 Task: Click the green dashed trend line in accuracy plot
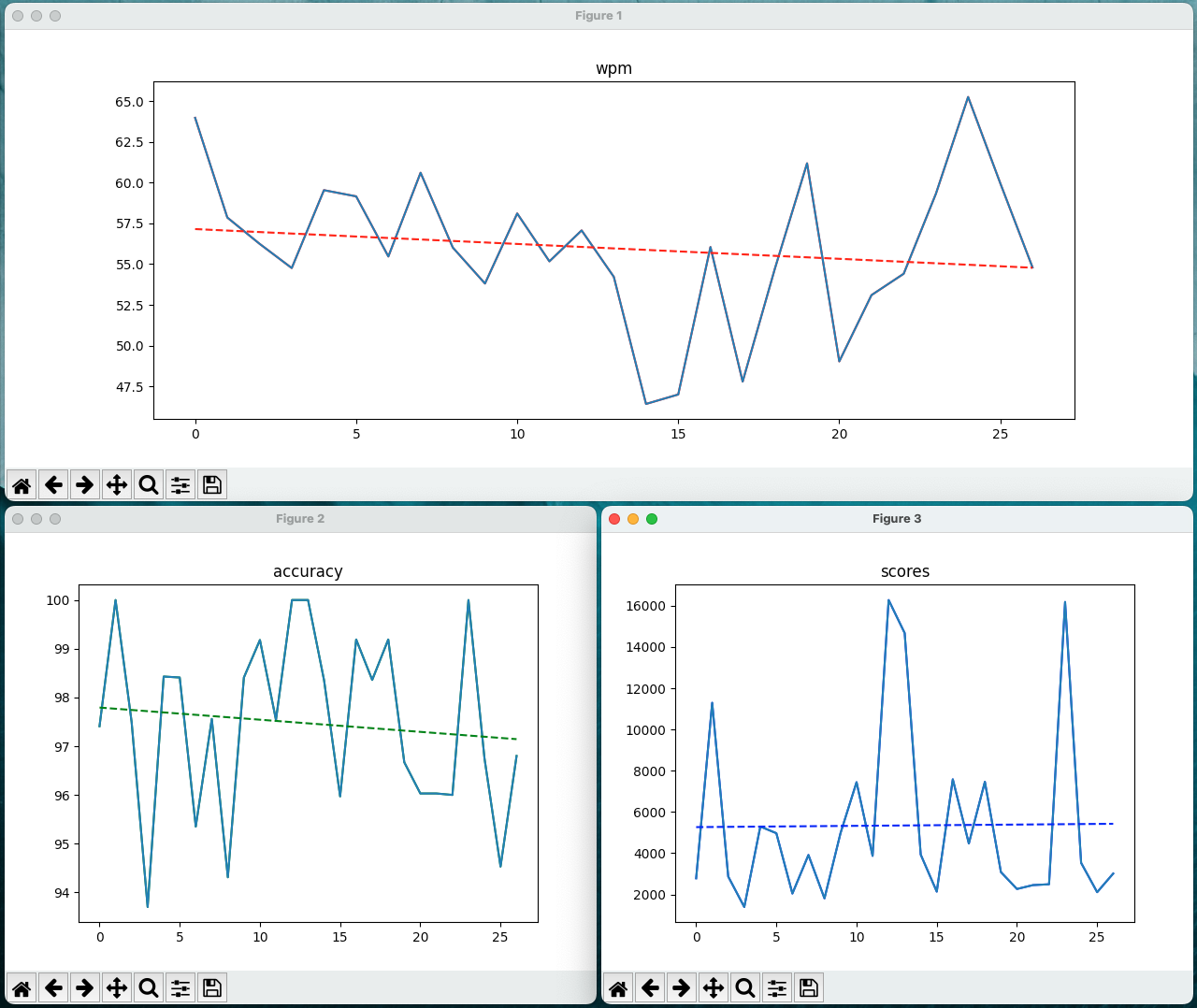point(308,724)
